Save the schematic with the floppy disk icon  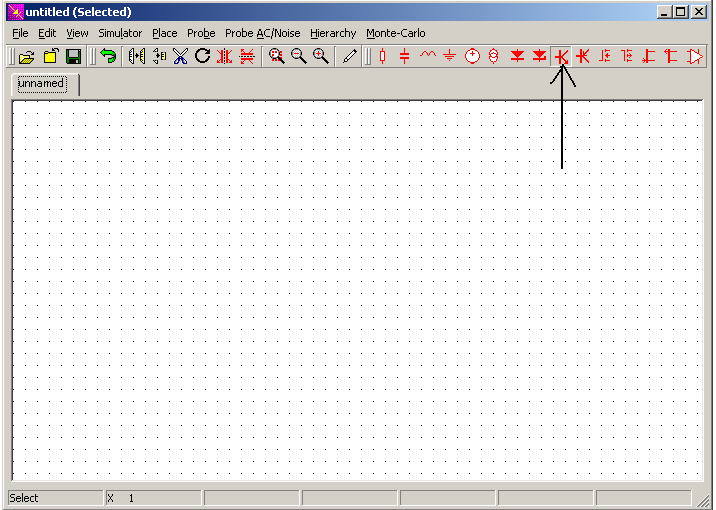click(73, 57)
